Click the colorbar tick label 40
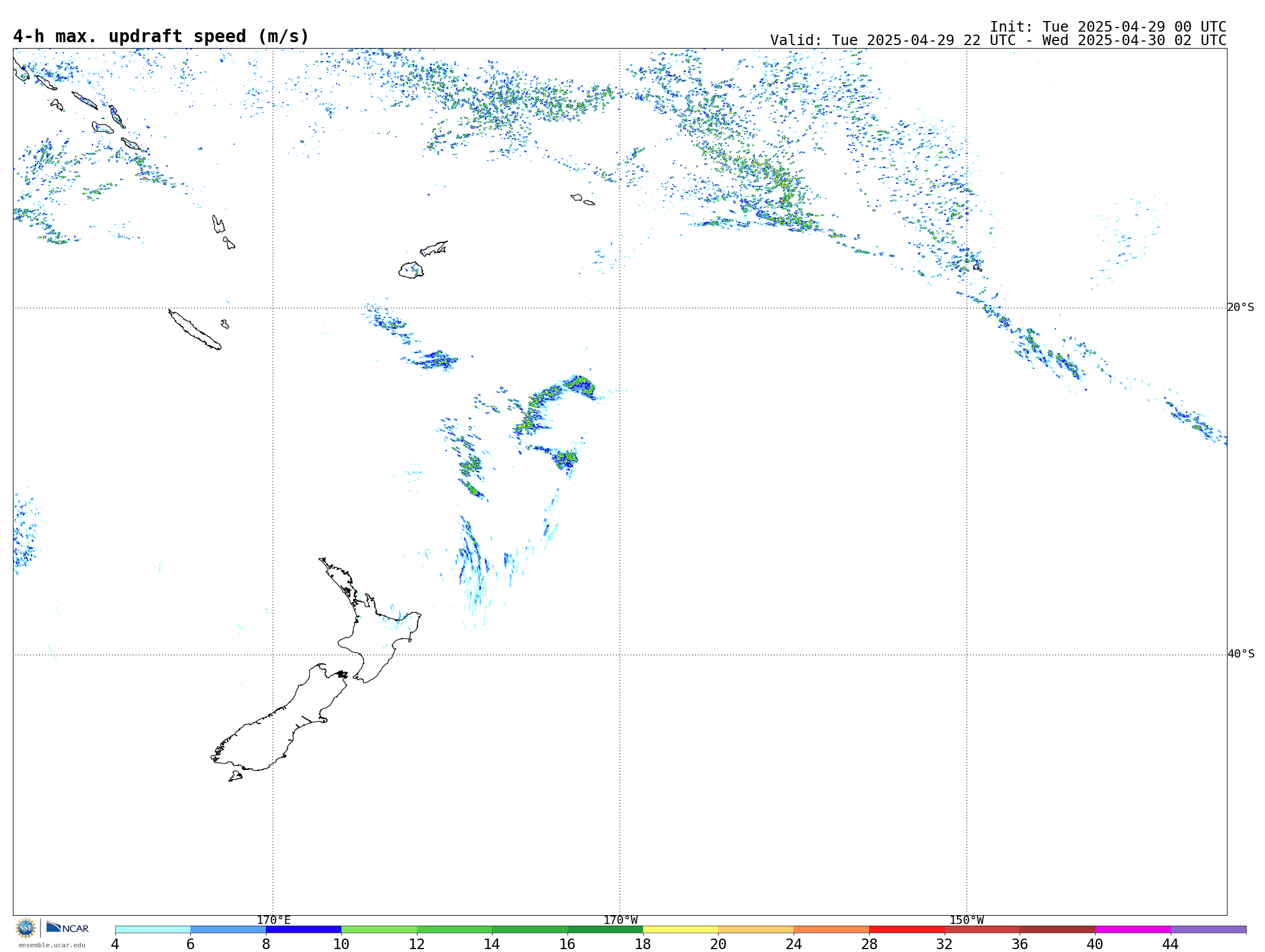Image resolution: width=1265 pixels, height=952 pixels. [x=1095, y=944]
